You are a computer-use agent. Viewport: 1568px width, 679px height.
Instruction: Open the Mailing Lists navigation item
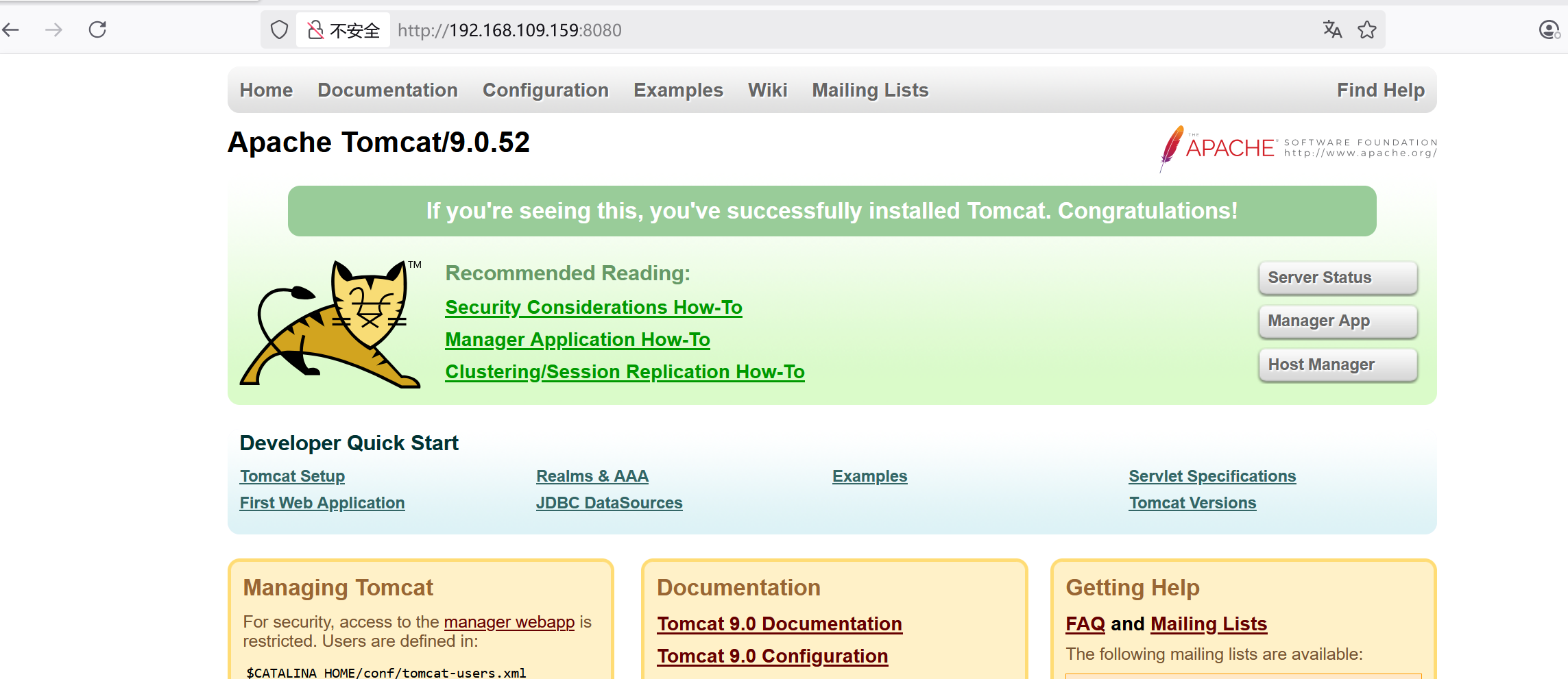pyautogui.click(x=870, y=90)
